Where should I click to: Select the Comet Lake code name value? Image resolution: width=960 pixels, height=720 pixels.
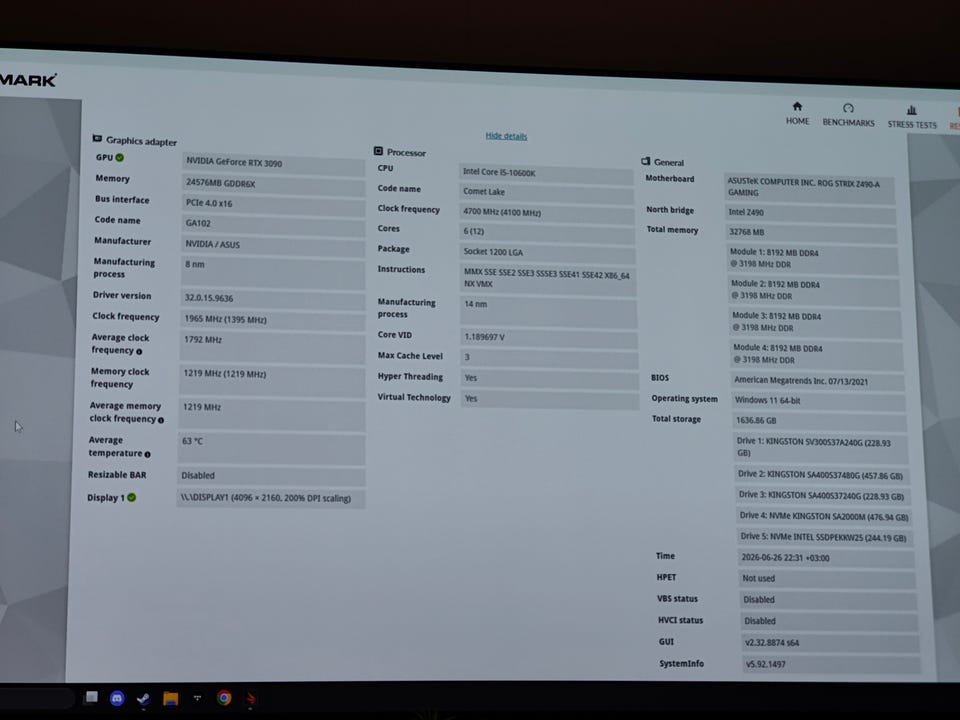[547, 192]
